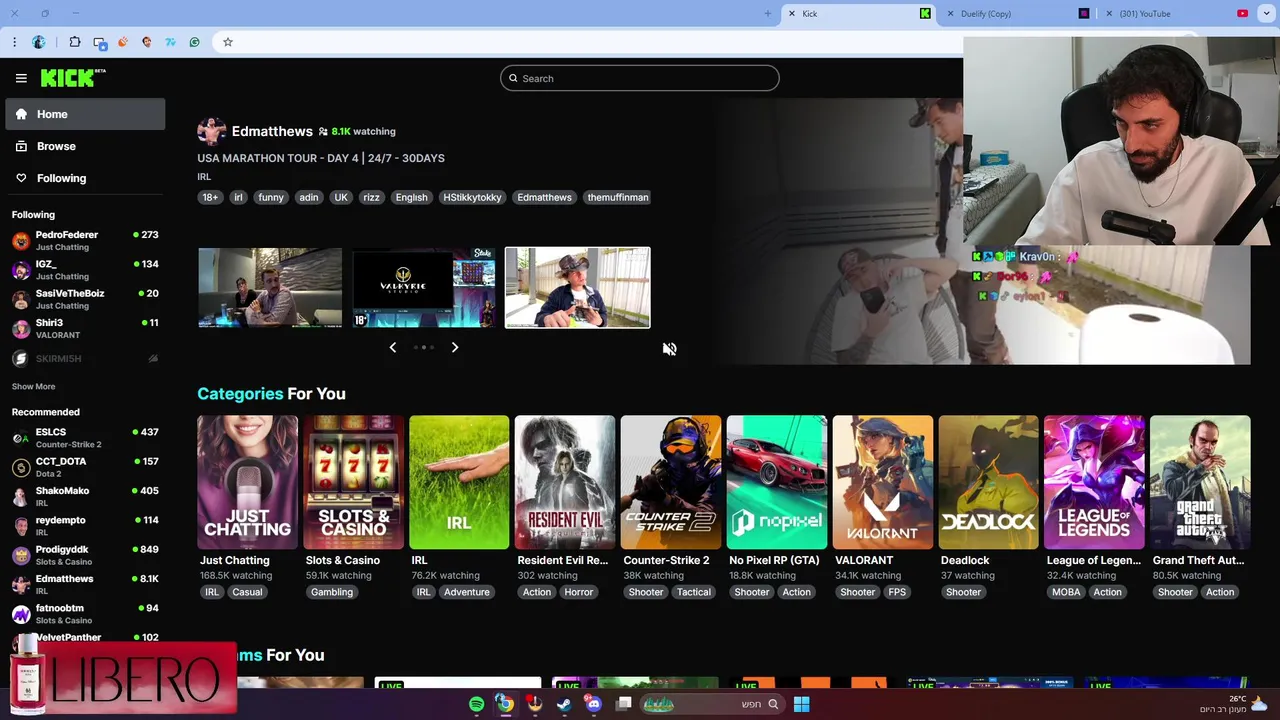This screenshot has width=1280, height=720.
Task: Open League of Legends category card
Action: pos(1094,482)
